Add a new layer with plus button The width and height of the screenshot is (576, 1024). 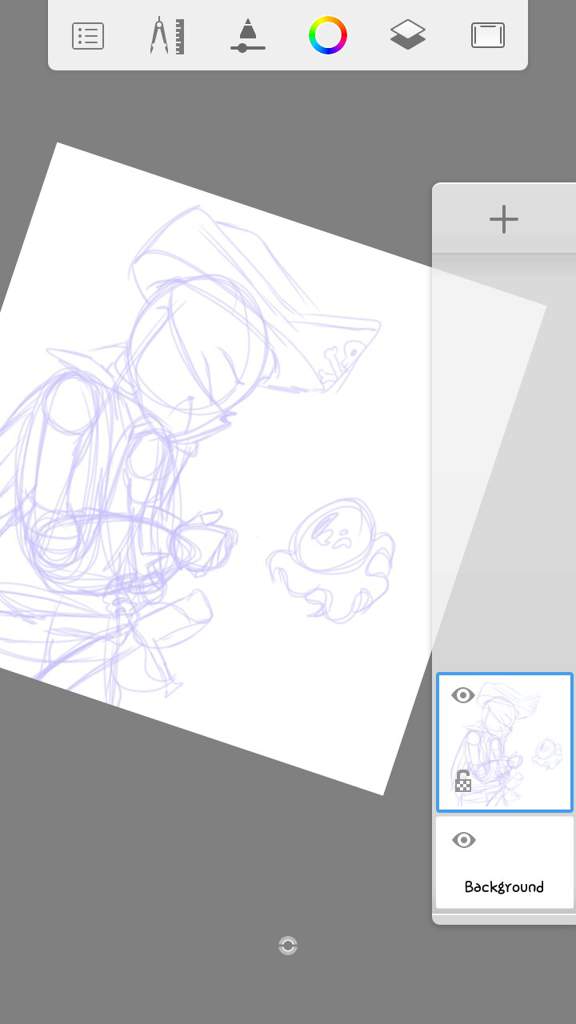click(504, 219)
